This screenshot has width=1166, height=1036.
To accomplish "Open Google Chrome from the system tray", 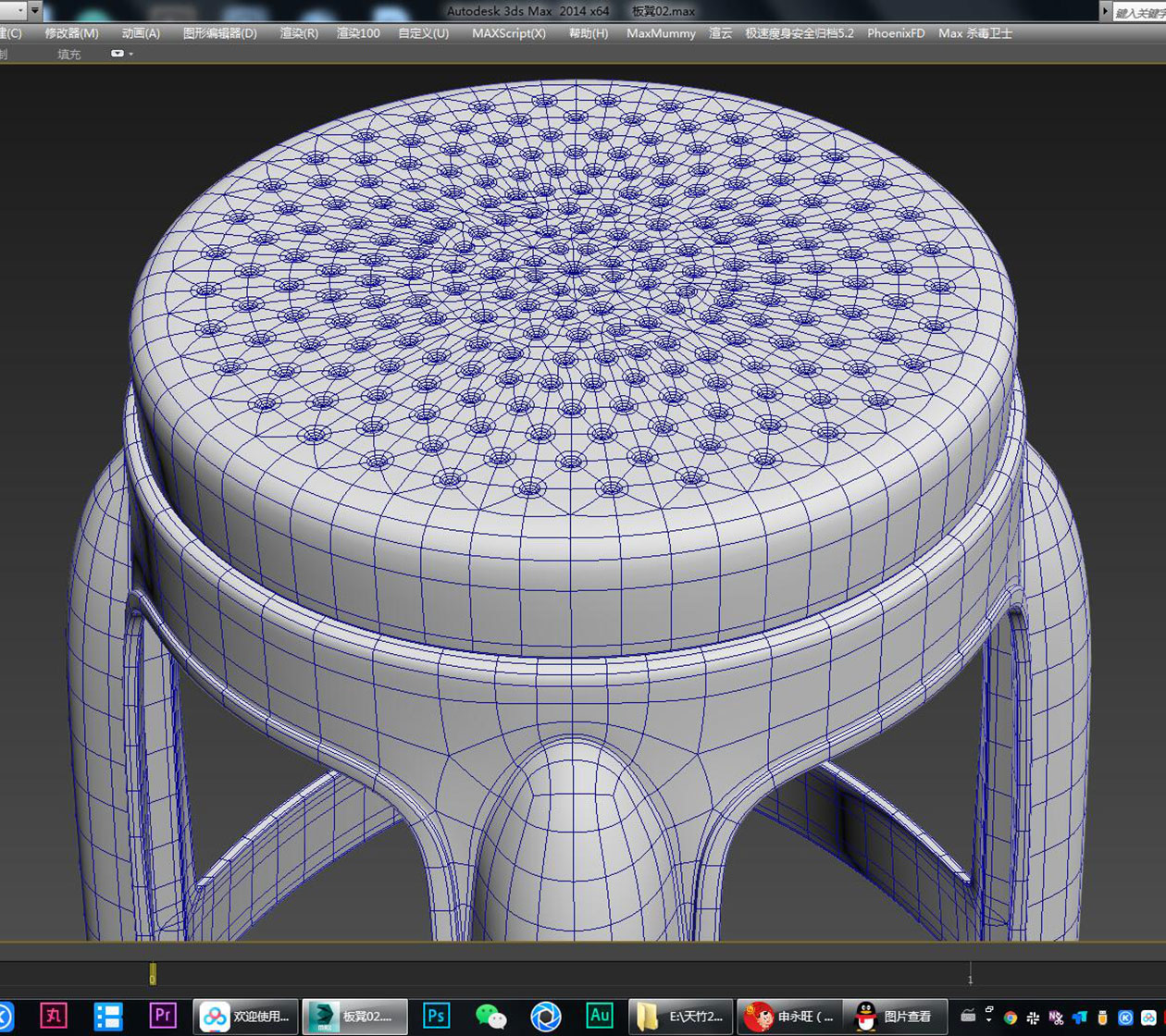I will [1010, 1016].
